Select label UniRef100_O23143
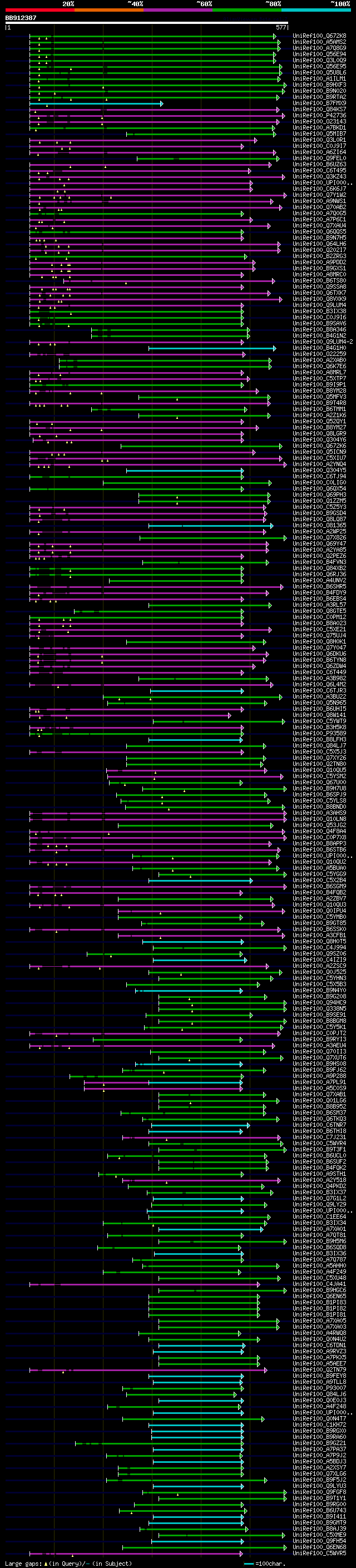Image resolution: width=356 pixels, height=1568 pixels. point(319,122)
